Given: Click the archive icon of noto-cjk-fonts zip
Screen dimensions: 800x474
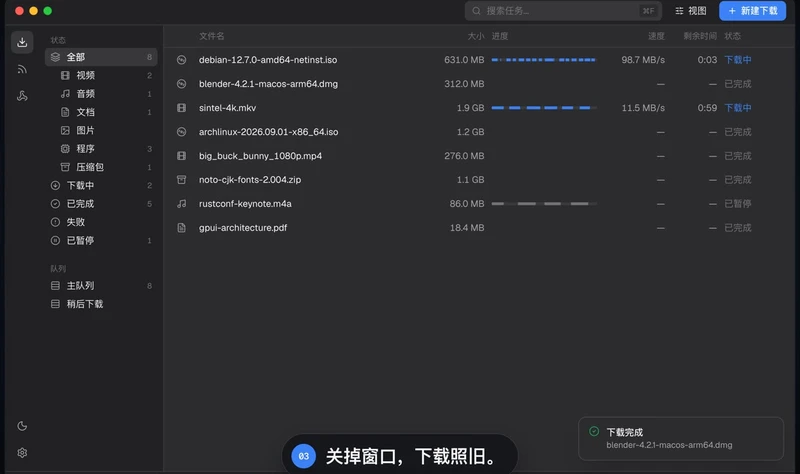Looking at the screenshot, I should click(x=181, y=180).
